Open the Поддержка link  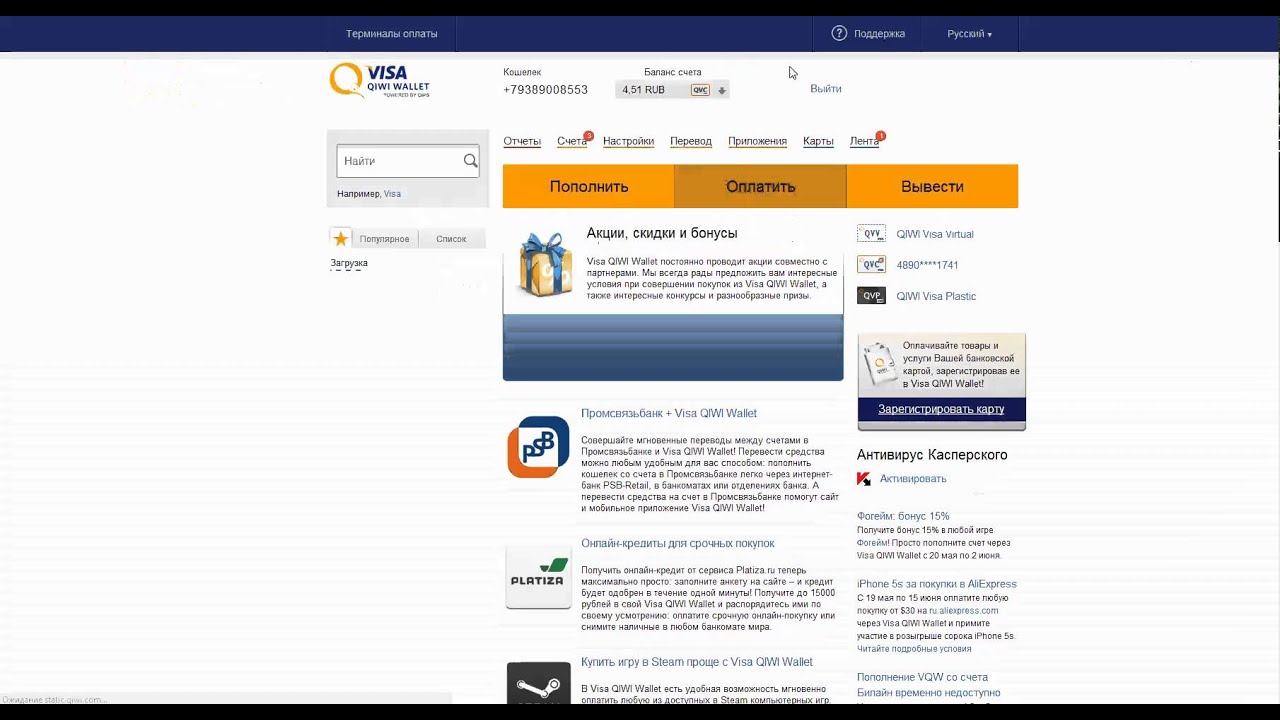pos(879,34)
